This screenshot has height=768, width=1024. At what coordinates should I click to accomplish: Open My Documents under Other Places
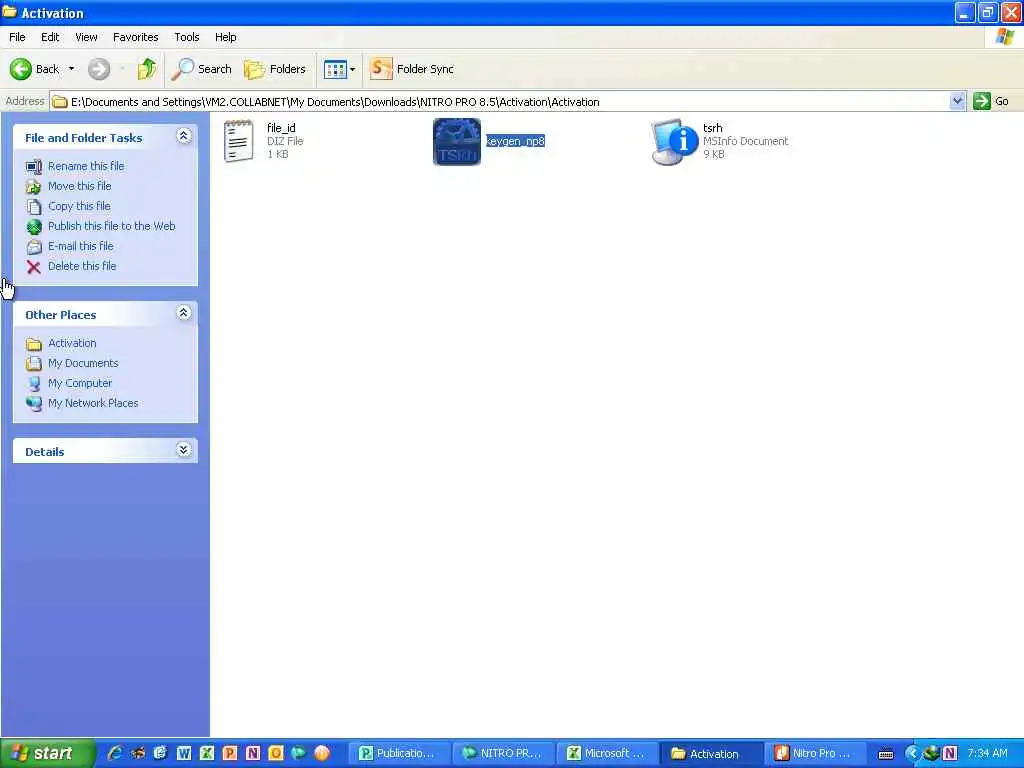point(83,363)
